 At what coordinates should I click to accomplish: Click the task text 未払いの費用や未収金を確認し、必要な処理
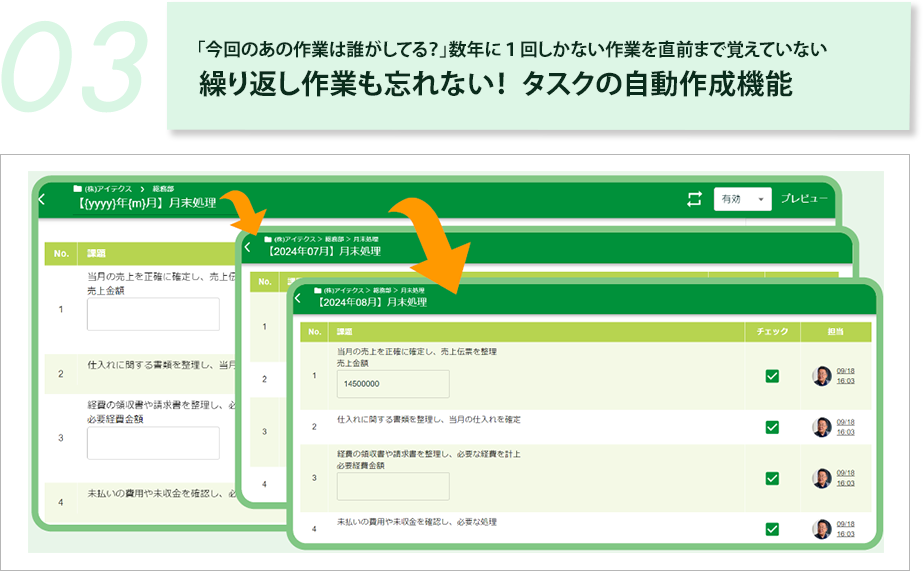pyautogui.click(x=417, y=522)
